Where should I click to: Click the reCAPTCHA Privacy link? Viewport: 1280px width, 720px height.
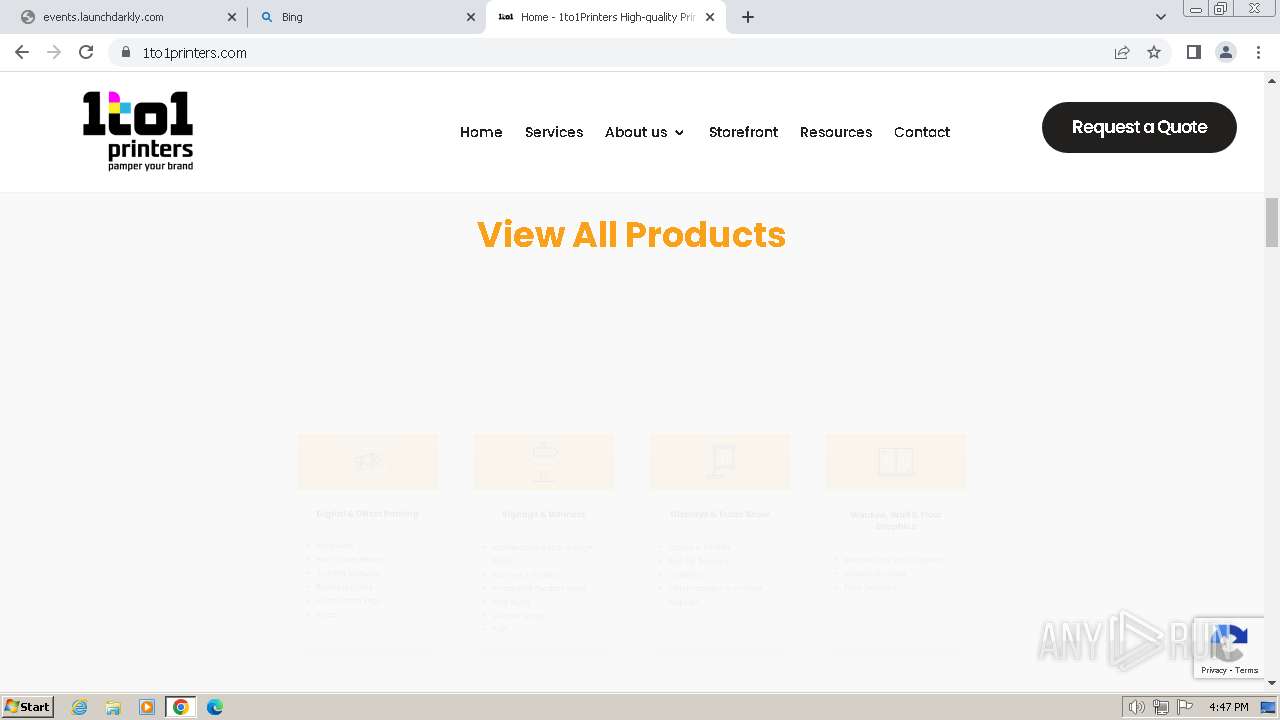tap(1214, 670)
